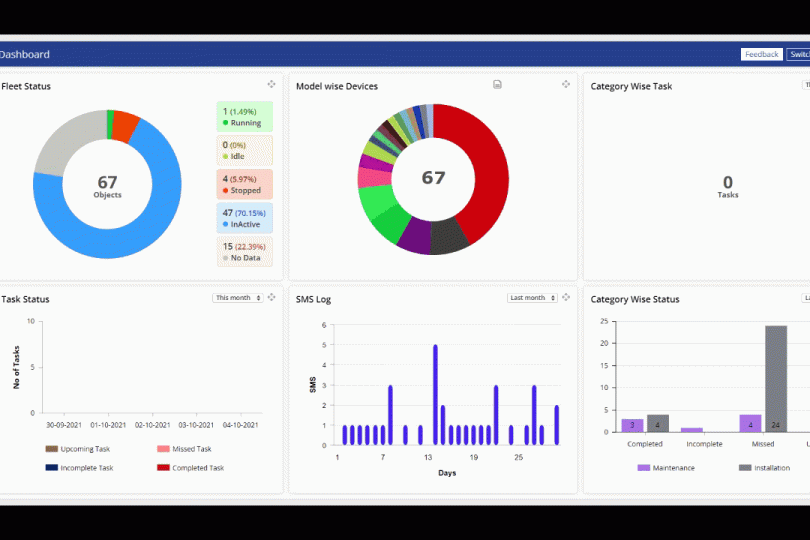Open the Task Status 'This month' dropdown
Image resolution: width=810 pixels, height=540 pixels.
click(237, 298)
